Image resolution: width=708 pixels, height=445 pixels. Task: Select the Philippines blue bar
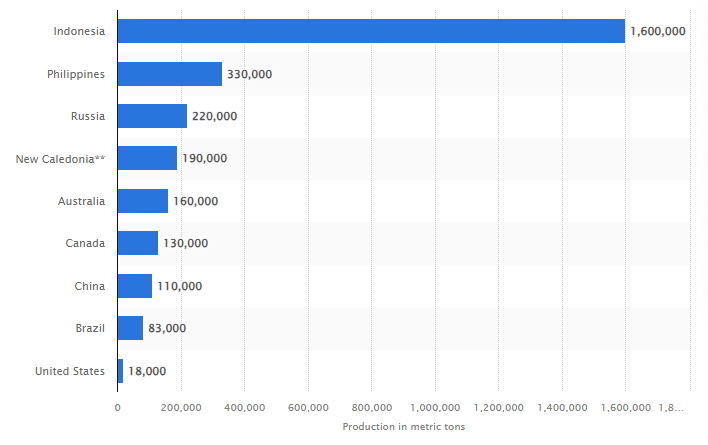point(169,74)
